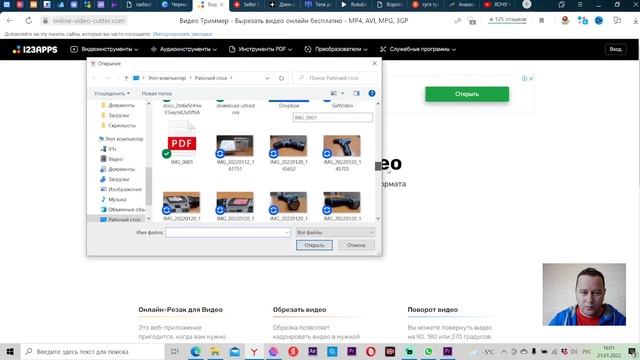Go to the 123APPS home logo
Image resolution: width=640 pixels, height=360 pixels.
click(x=35, y=49)
